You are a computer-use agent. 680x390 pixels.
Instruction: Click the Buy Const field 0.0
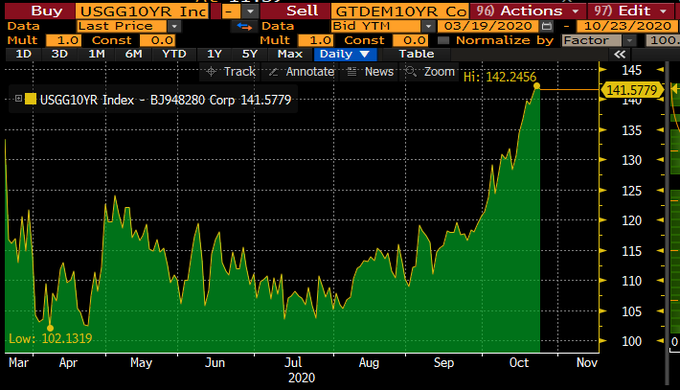coord(157,41)
